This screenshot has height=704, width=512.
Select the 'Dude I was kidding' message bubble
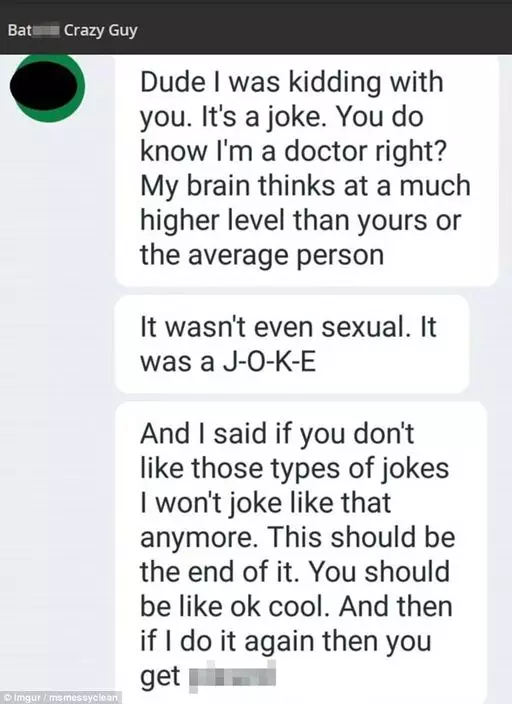tap(307, 169)
